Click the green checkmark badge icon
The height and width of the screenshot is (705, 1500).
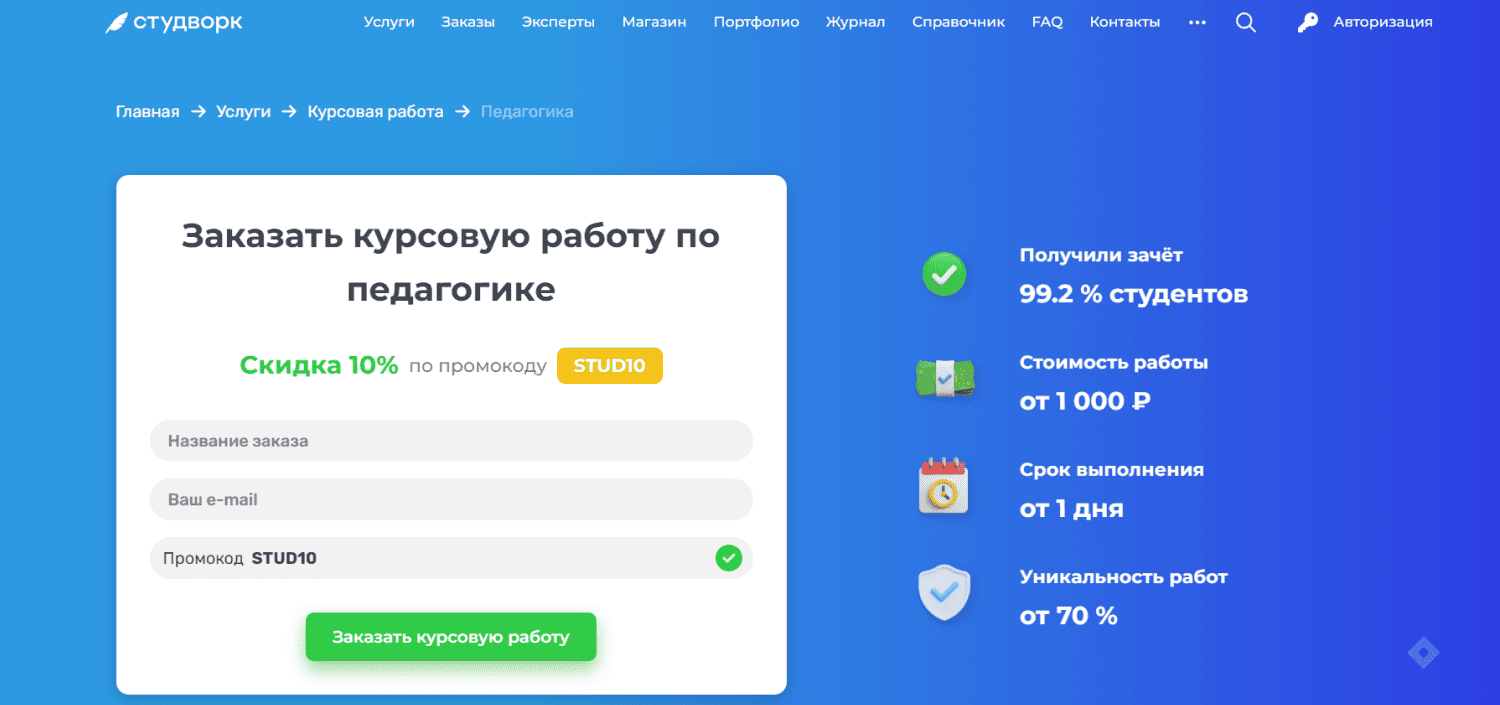click(943, 274)
